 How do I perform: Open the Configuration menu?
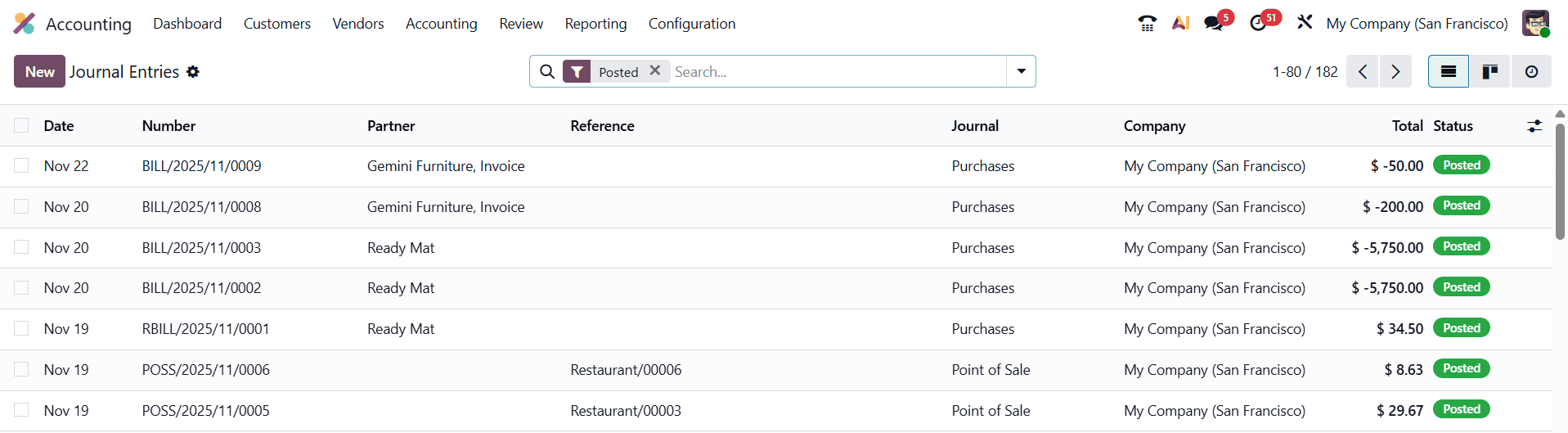(x=692, y=24)
